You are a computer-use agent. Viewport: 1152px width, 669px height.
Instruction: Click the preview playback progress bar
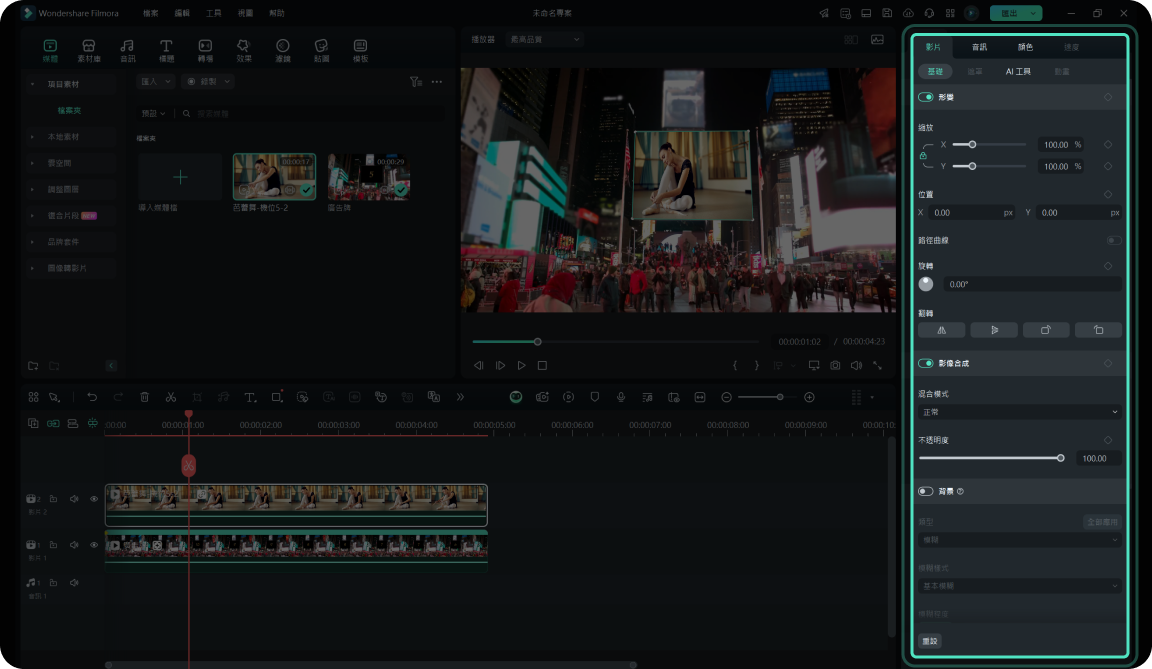point(616,341)
